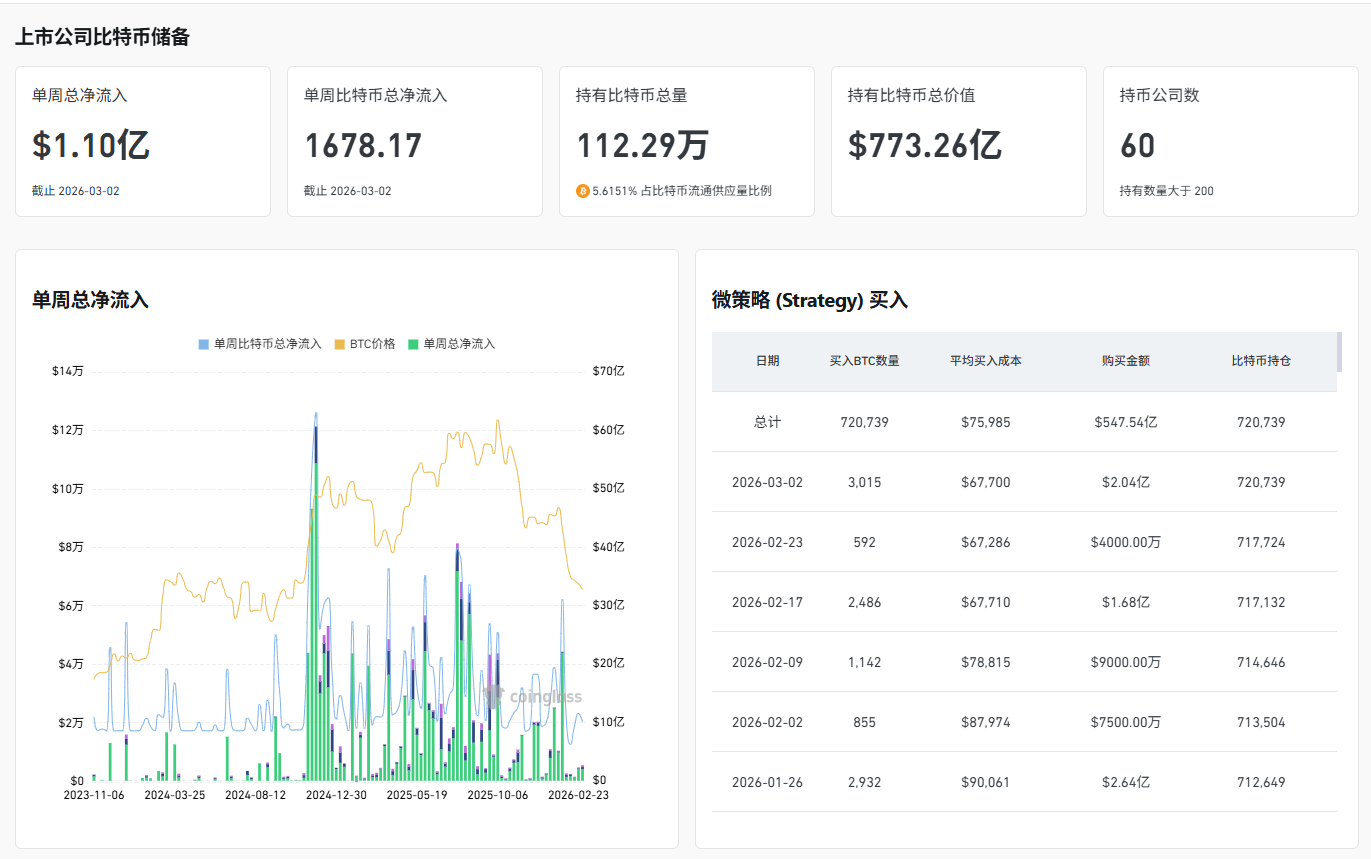Select the 购买金额 column header

coord(1125,361)
